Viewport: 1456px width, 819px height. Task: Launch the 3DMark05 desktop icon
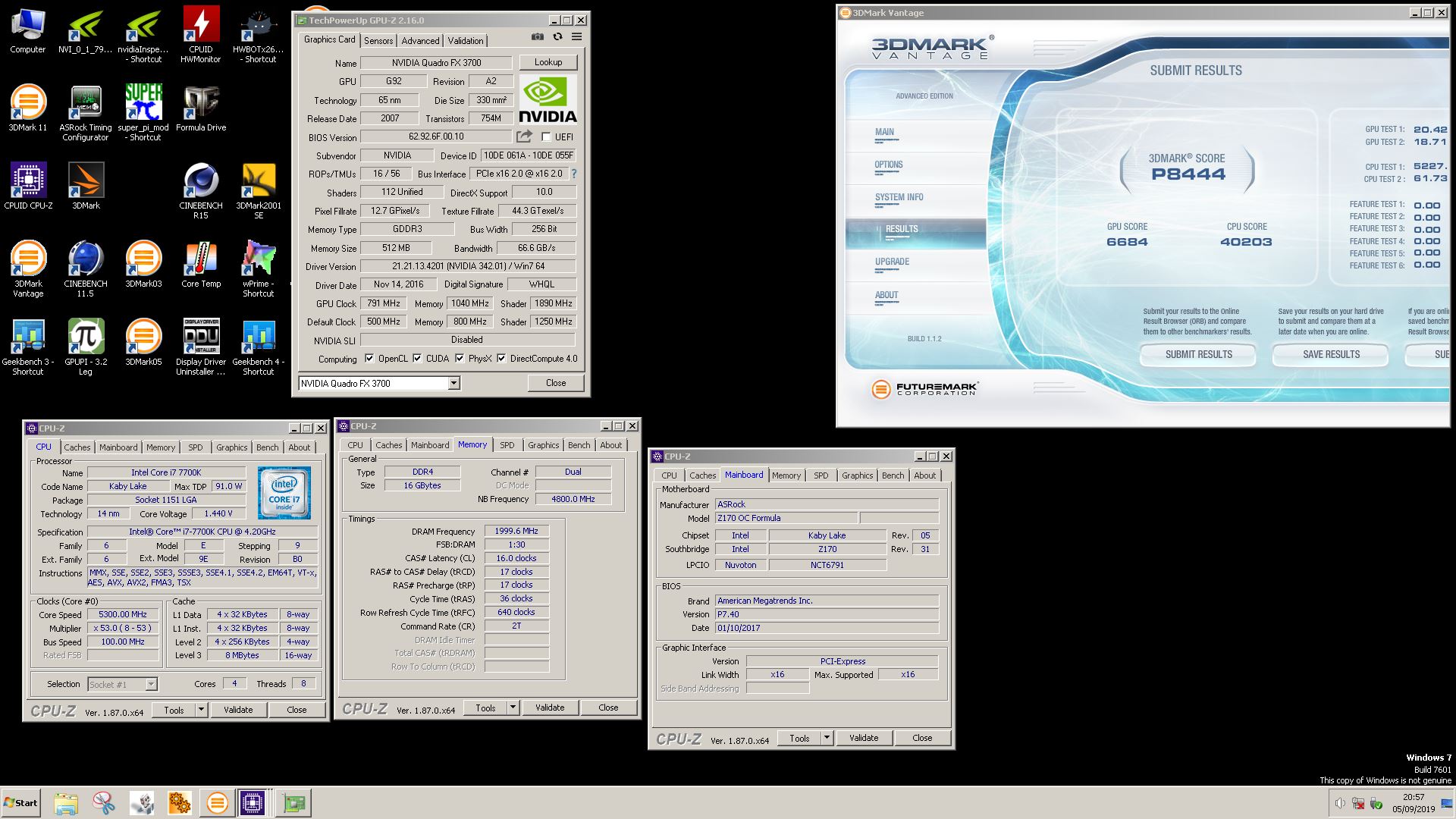143,342
